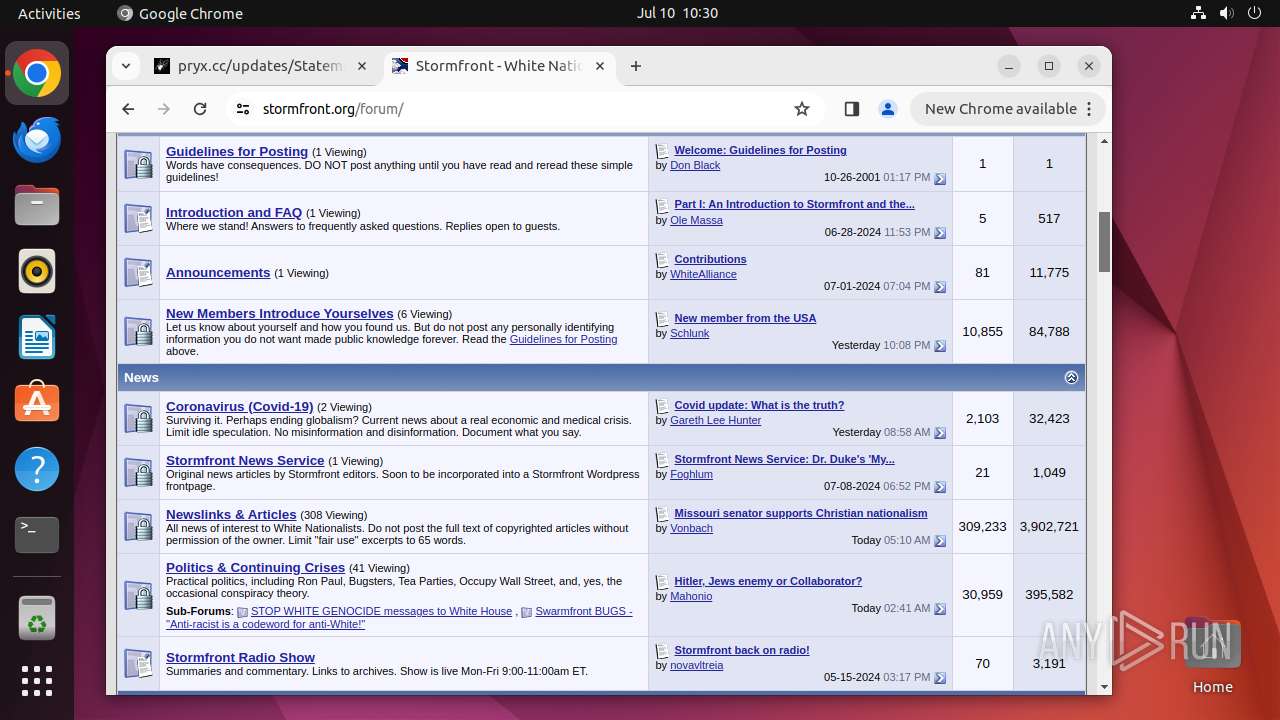Click the forum status icon beside Guidelines for Posting
This screenshot has height=720, width=1280.
(x=138, y=164)
